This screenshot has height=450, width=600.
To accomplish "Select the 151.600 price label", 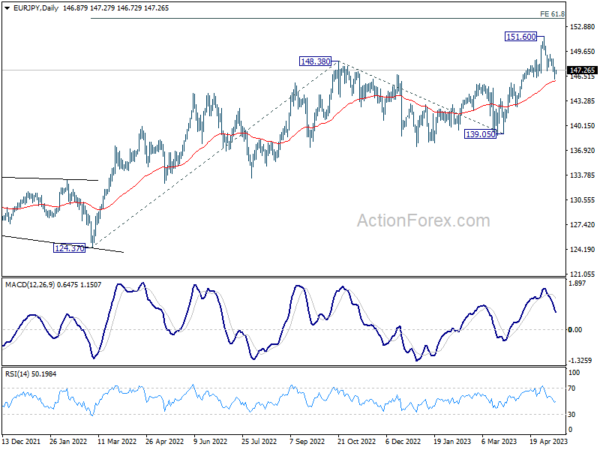I will click(x=520, y=37).
